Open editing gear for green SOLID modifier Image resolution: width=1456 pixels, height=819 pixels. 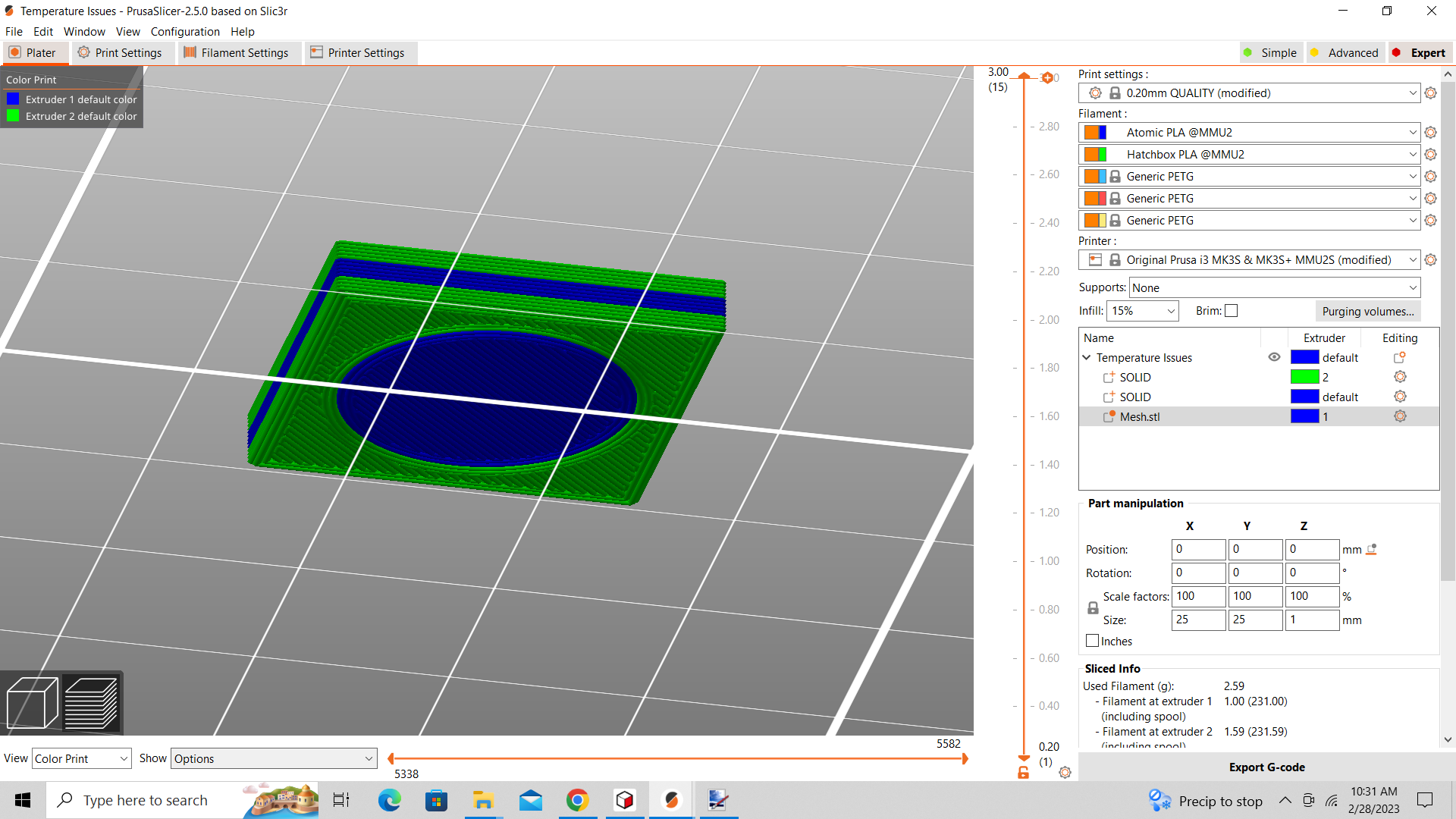(1400, 377)
